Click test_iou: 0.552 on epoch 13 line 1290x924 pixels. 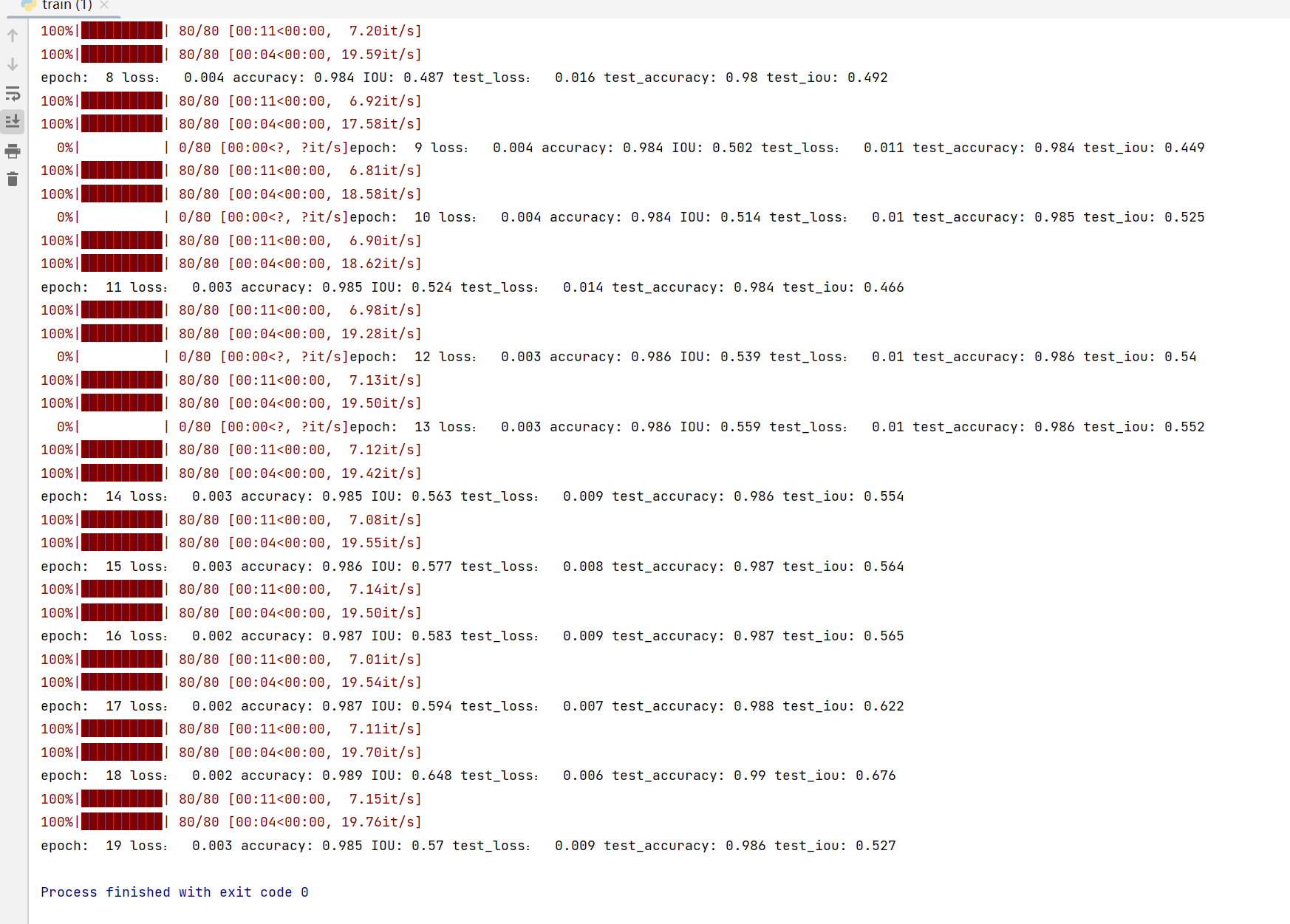[1144, 427]
